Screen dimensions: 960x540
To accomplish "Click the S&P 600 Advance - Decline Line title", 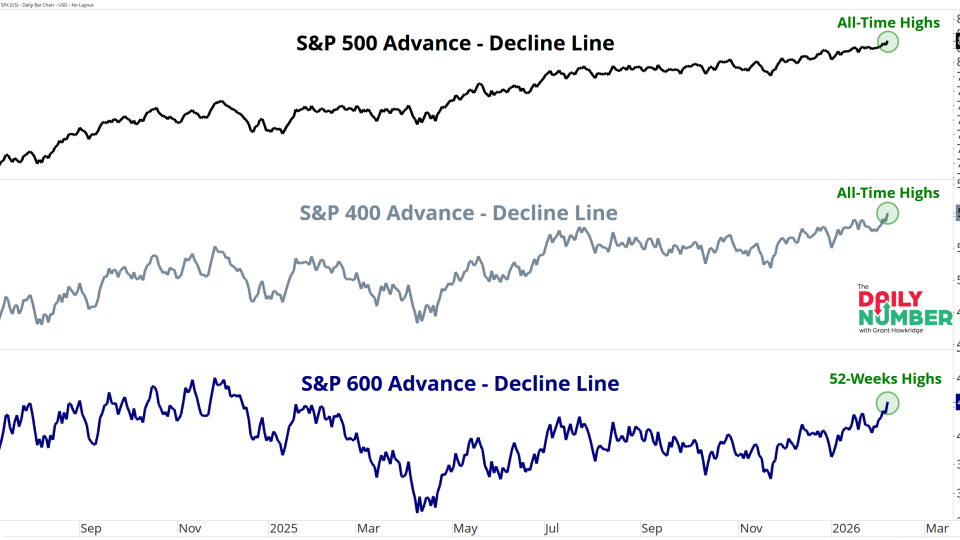I will tap(460, 384).
